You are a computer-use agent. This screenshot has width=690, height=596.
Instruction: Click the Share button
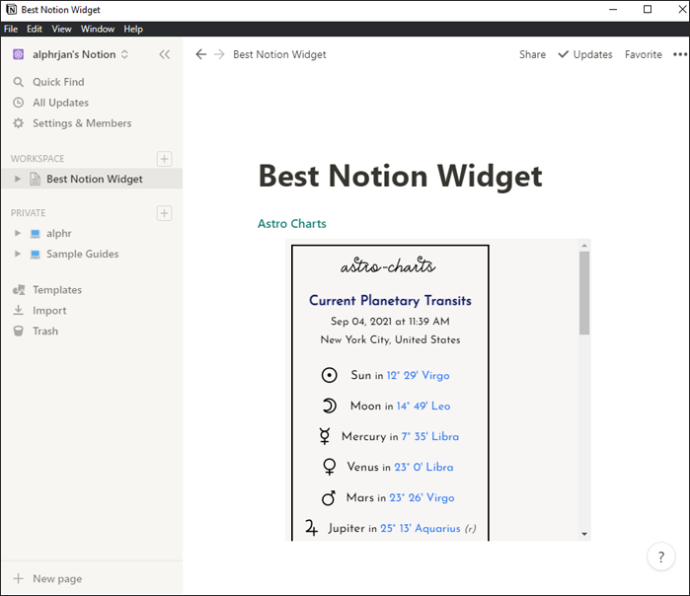pyautogui.click(x=532, y=55)
